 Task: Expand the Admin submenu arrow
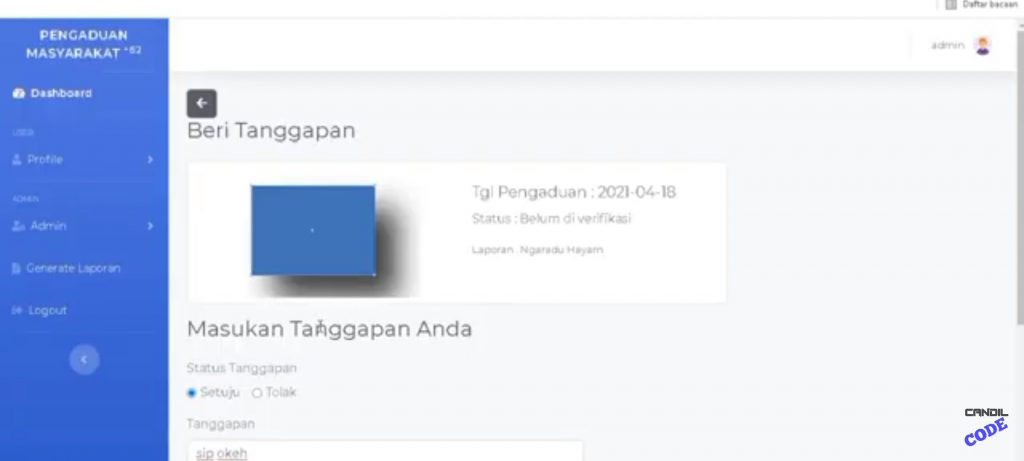150,226
